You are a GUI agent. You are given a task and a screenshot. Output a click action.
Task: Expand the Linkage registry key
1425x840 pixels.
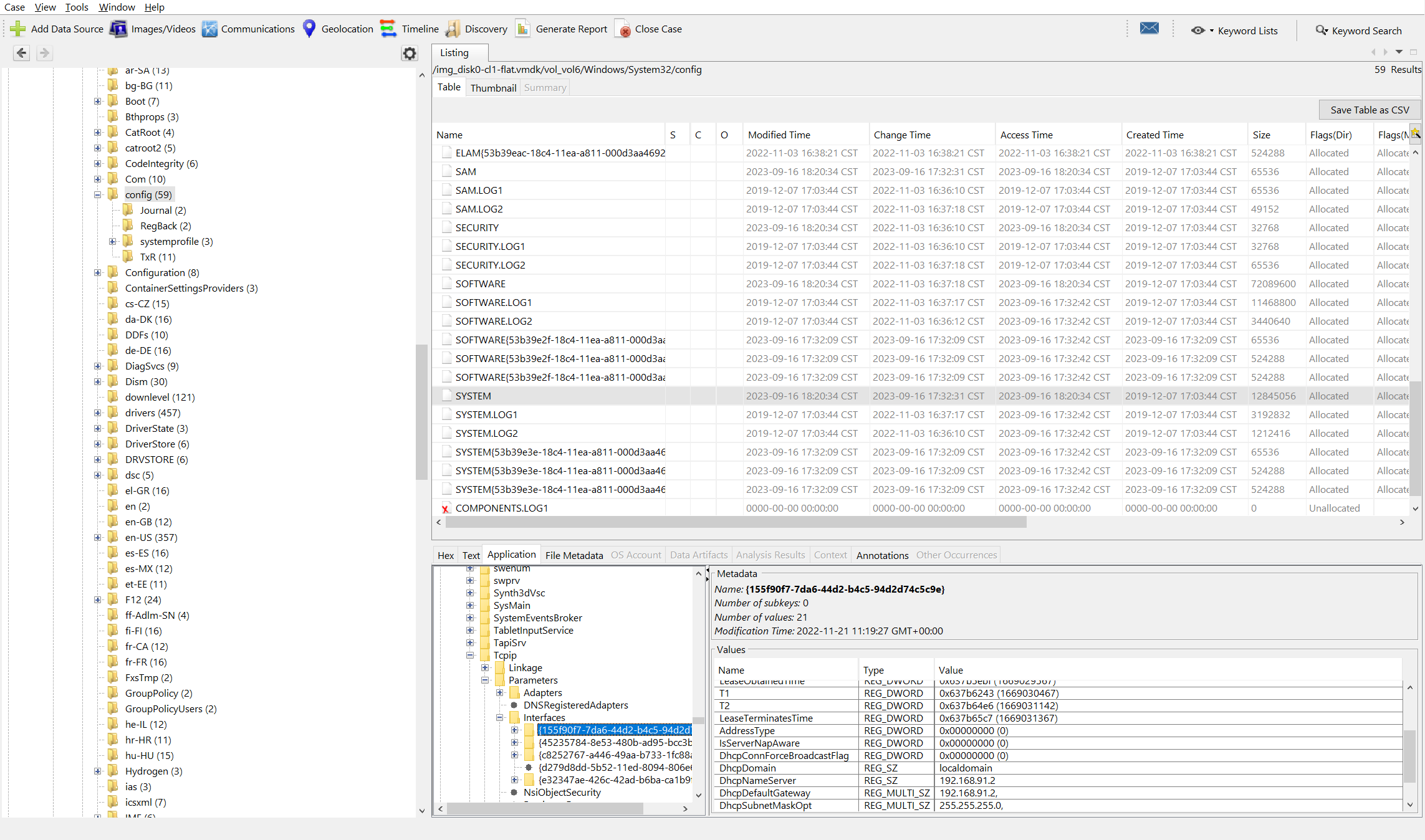485,667
